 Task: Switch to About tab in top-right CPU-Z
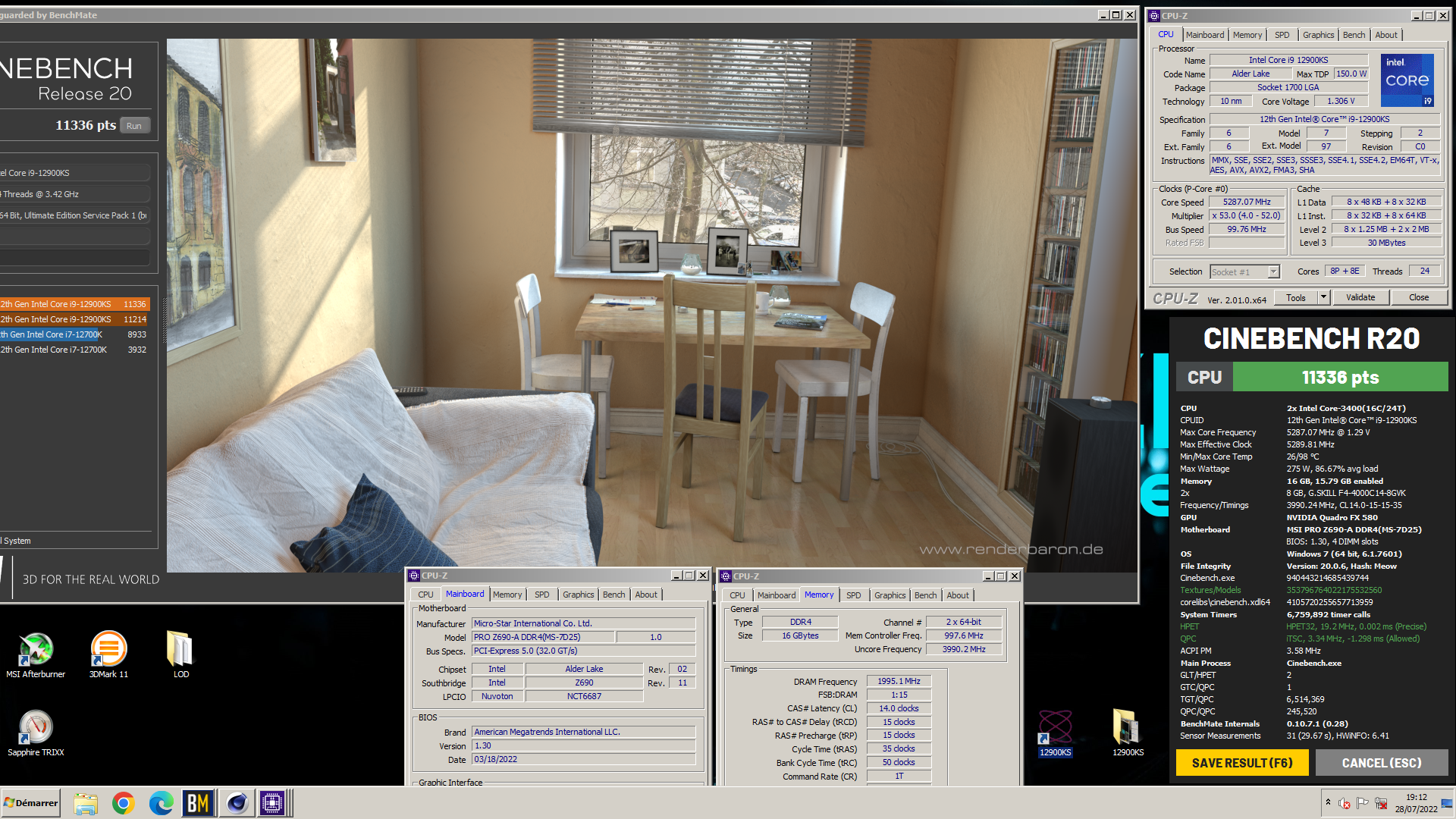tap(1386, 35)
